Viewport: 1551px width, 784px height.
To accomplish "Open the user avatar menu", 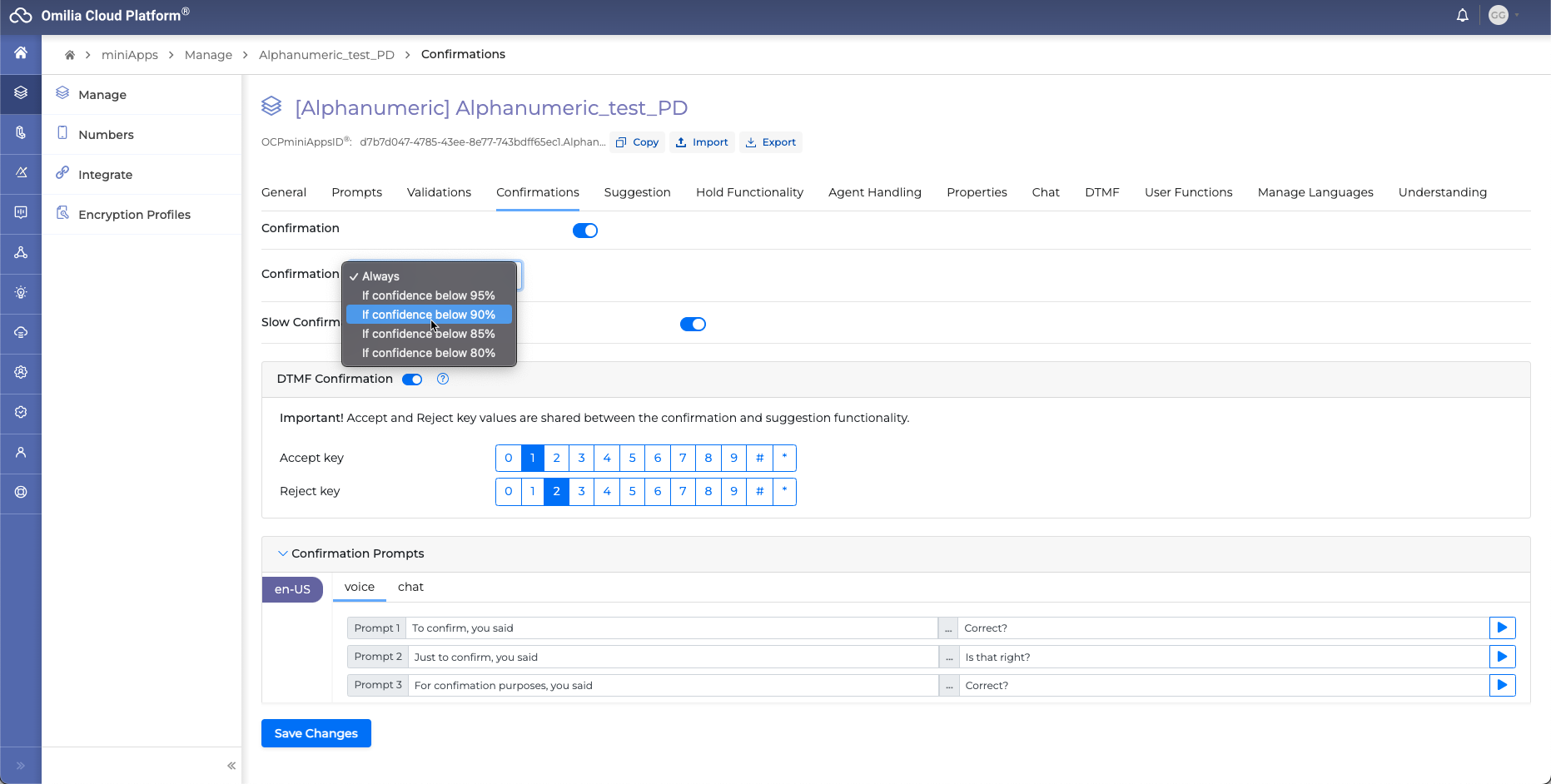I will click(x=1499, y=16).
